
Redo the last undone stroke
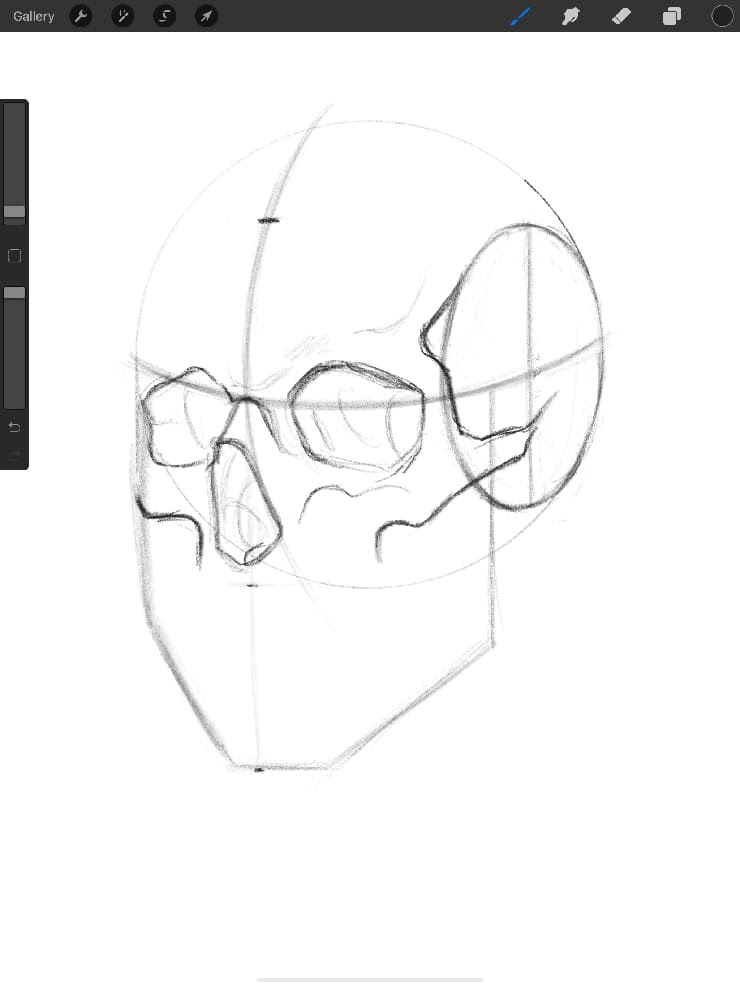14,454
